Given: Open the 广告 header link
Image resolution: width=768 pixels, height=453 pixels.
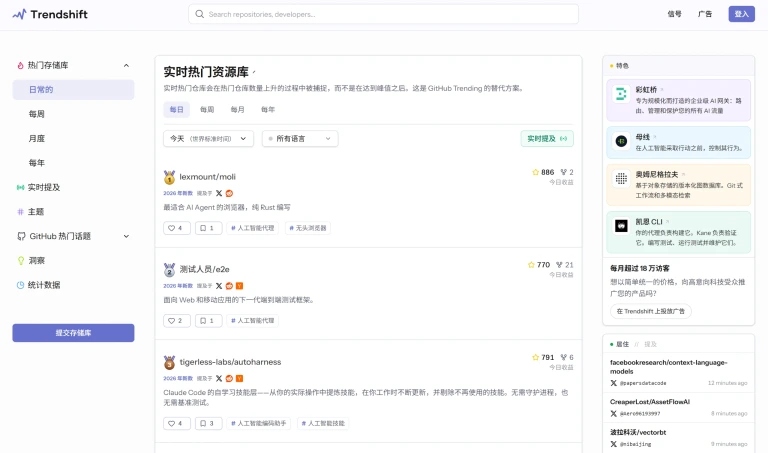Looking at the screenshot, I should click(705, 14).
